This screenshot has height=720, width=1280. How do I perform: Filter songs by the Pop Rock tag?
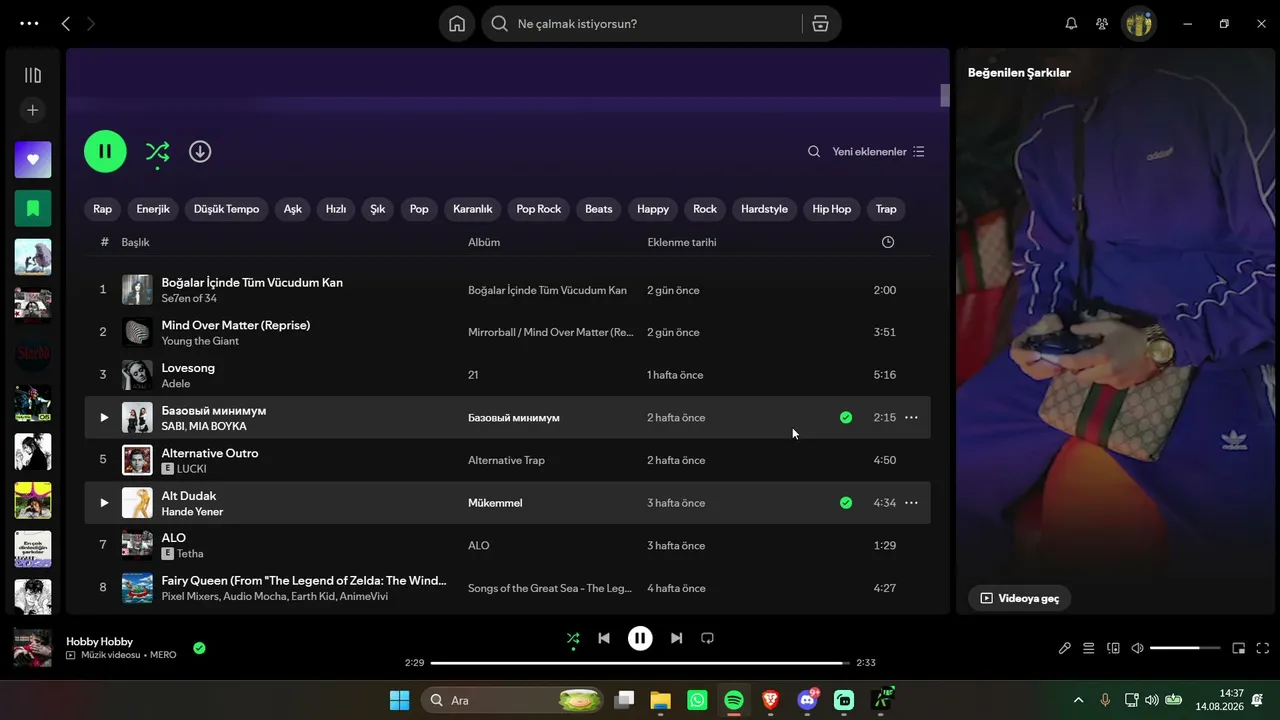pyautogui.click(x=539, y=209)
